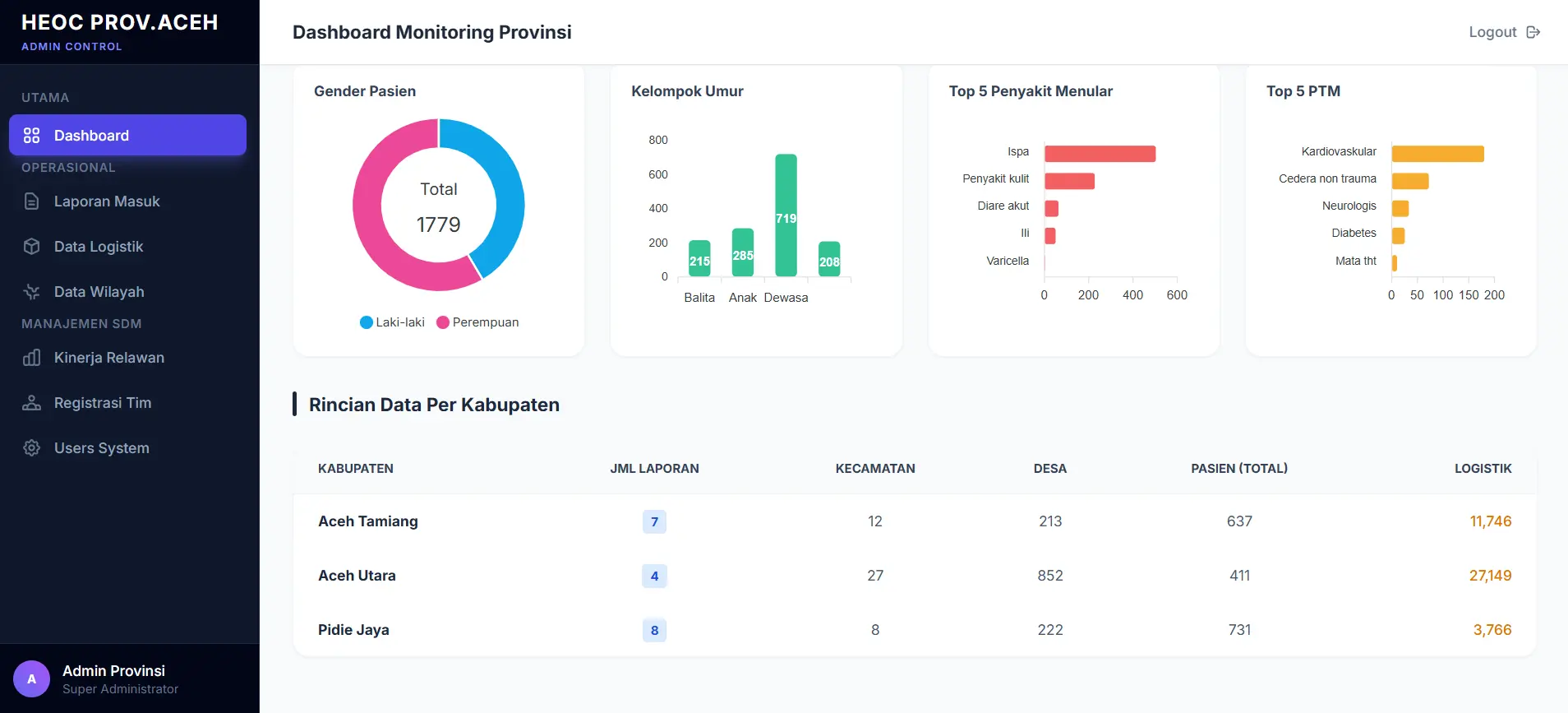The width and height of the screenshot is (1568, 713).
Task: Click the Anak bar showing 285
Action: pos(743,252)
